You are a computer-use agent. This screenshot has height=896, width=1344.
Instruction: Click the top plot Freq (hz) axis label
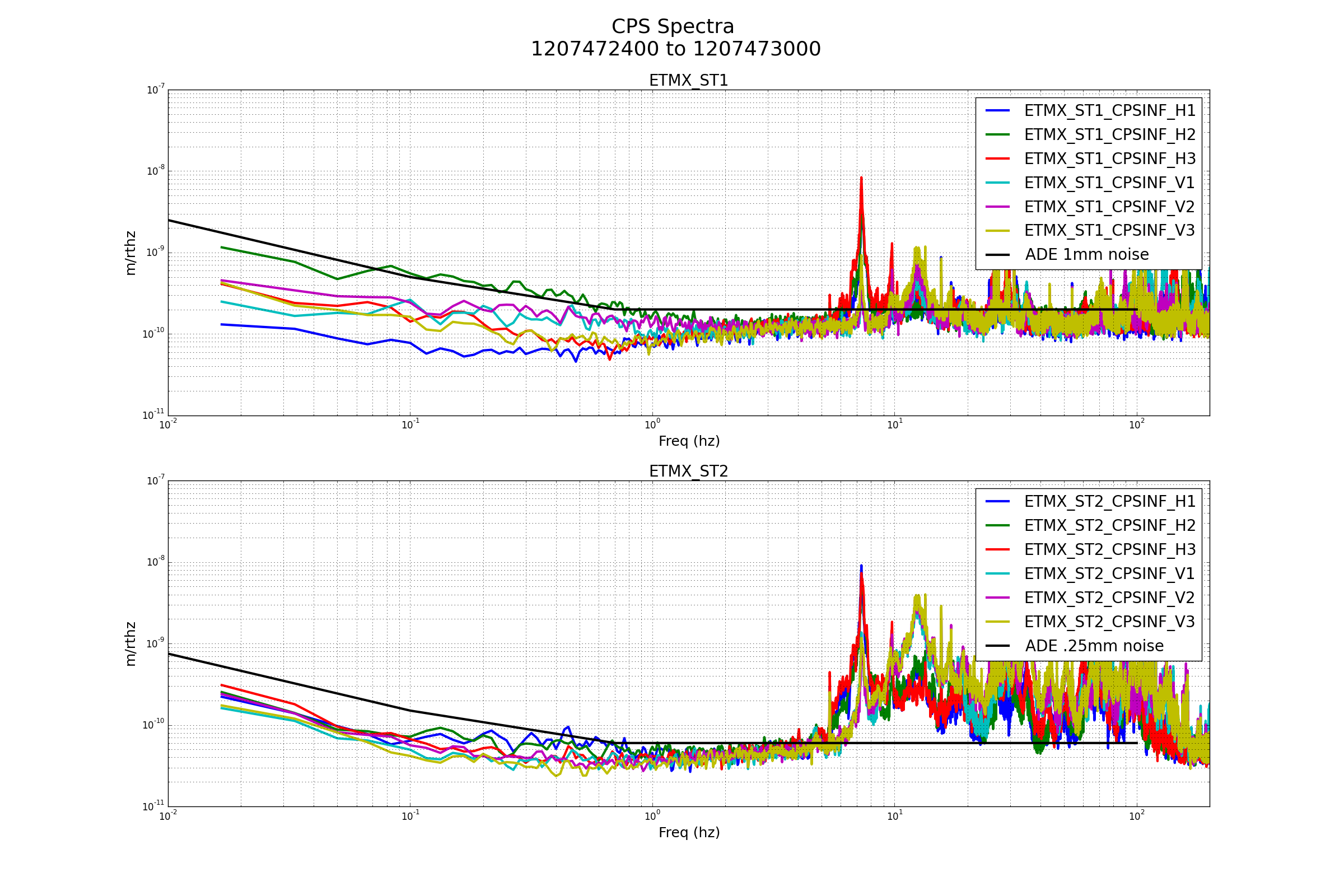click(689, 441)
